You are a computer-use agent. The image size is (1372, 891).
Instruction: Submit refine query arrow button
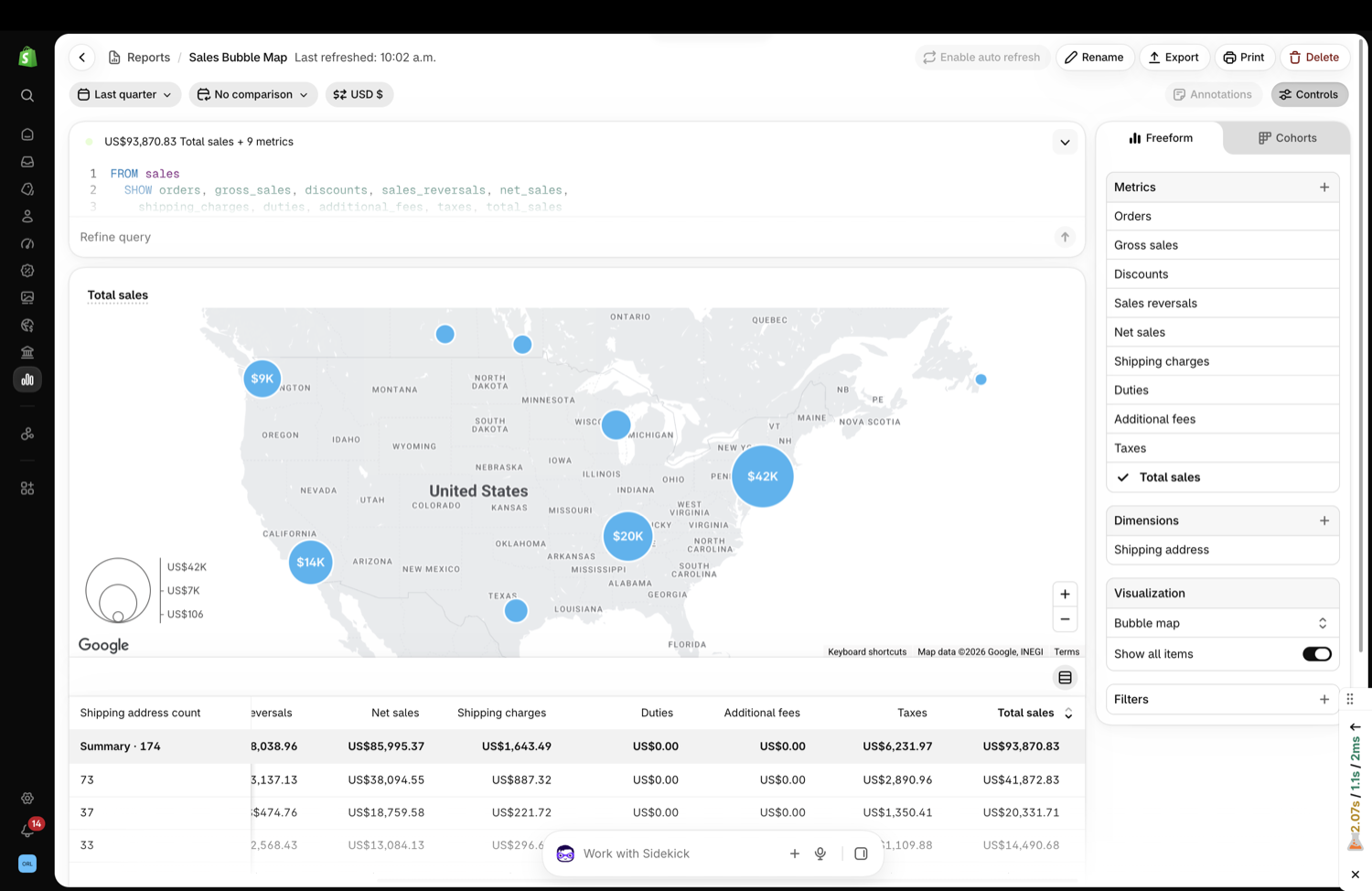[1065, 237]
